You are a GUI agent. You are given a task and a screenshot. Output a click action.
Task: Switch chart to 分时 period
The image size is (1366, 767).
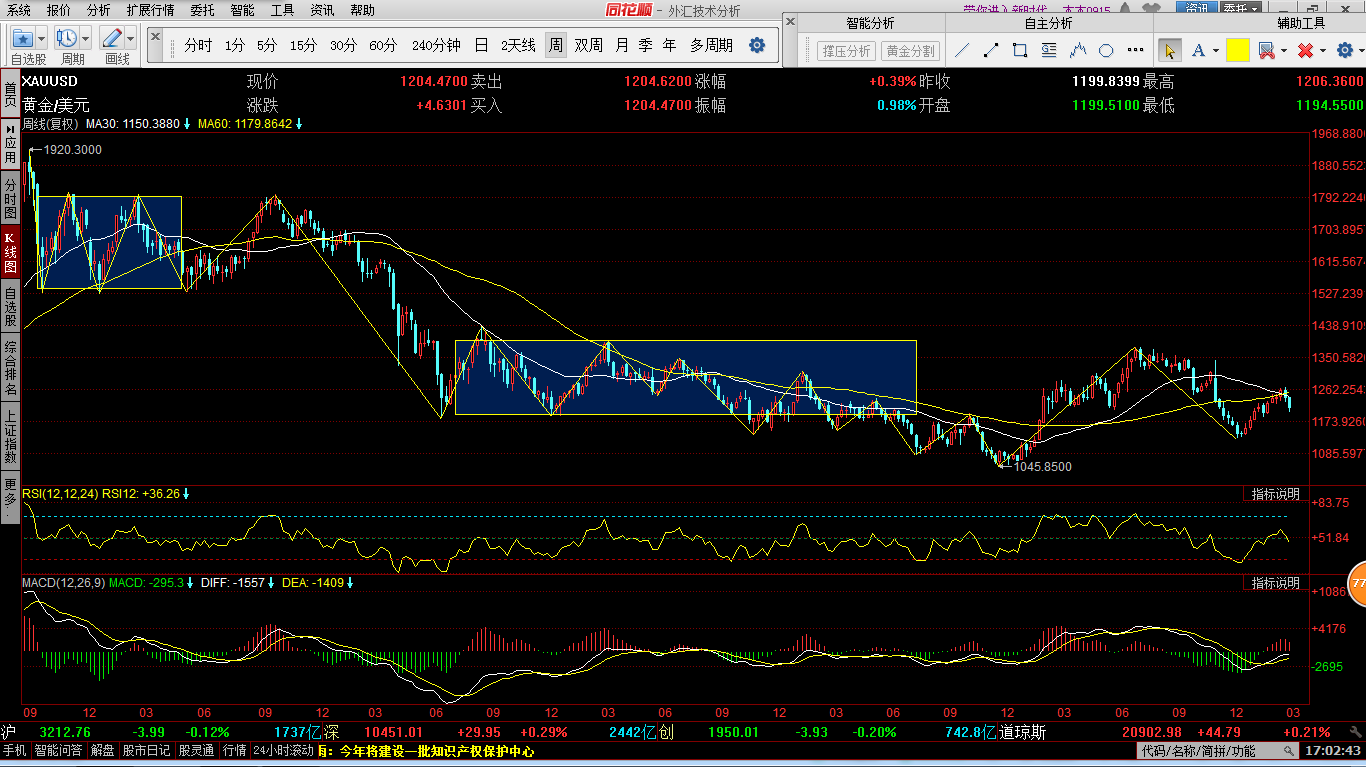coord(198,45)
